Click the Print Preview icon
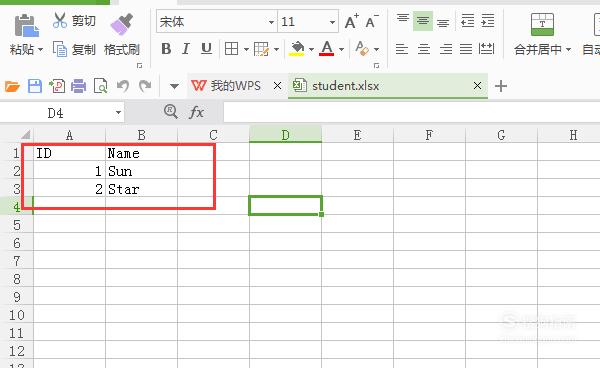600x368 pixels. tap(101, 86)
